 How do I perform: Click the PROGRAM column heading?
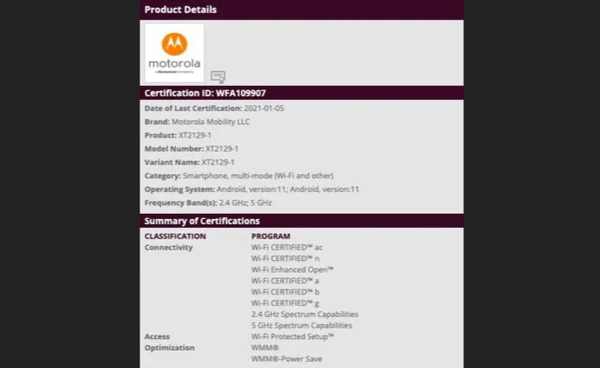pyautogui.click(x=271, y=236)
